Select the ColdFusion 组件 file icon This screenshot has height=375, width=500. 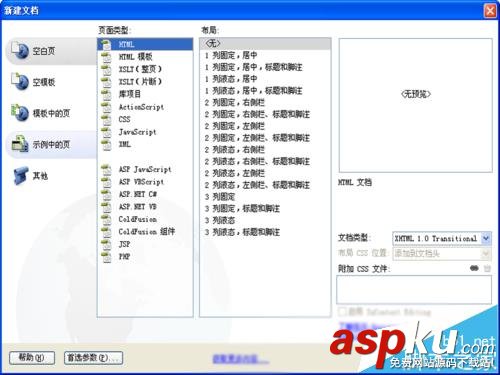(106, 232)
